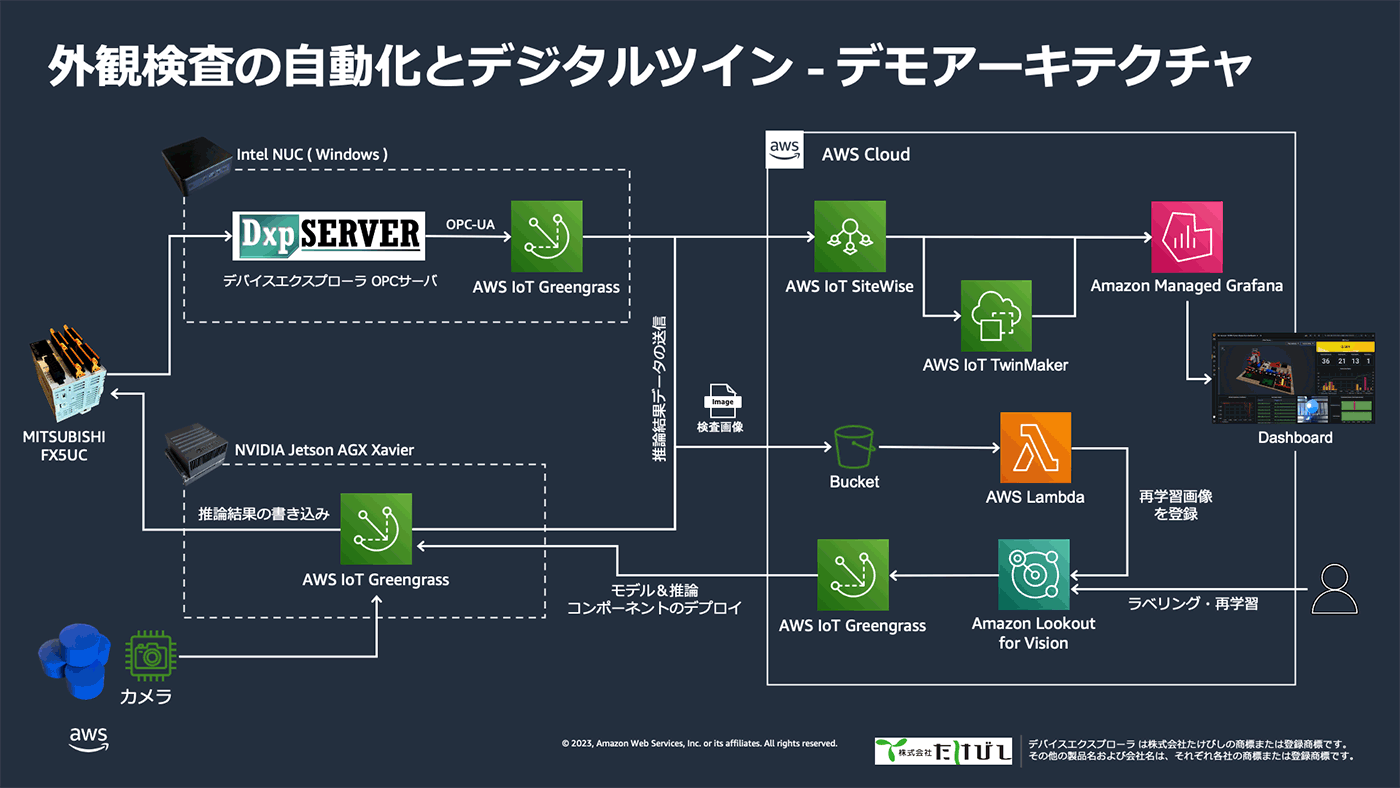1400x788 pixels.
Task: Click the 'MITSUBISHI FX5UC' label
Action: tap(64, 446)
